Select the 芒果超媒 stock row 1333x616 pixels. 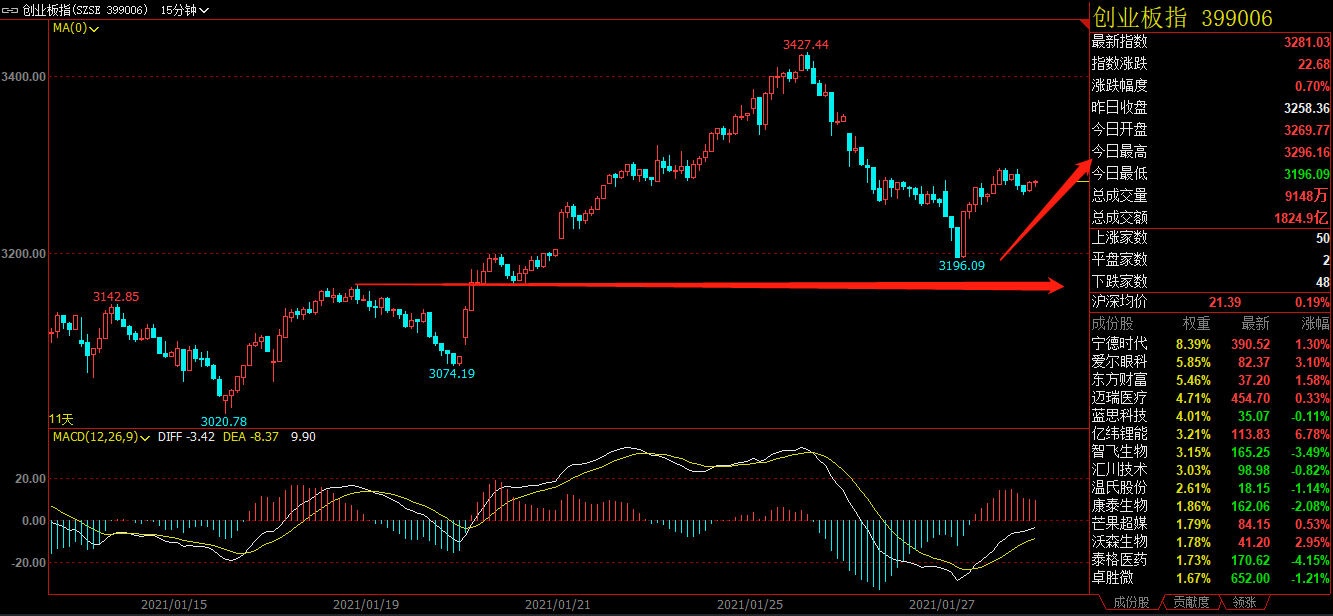tap(1210, 523)
